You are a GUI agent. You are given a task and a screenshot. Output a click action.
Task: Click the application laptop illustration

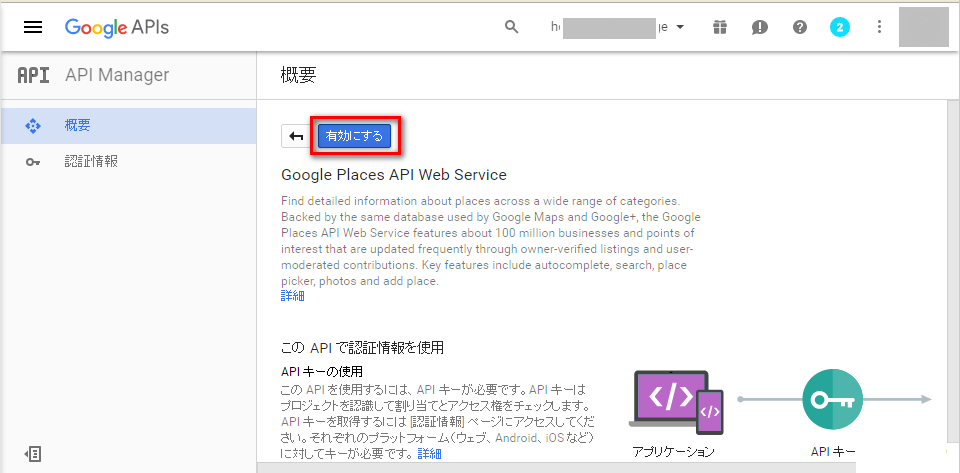pos(676,402)
